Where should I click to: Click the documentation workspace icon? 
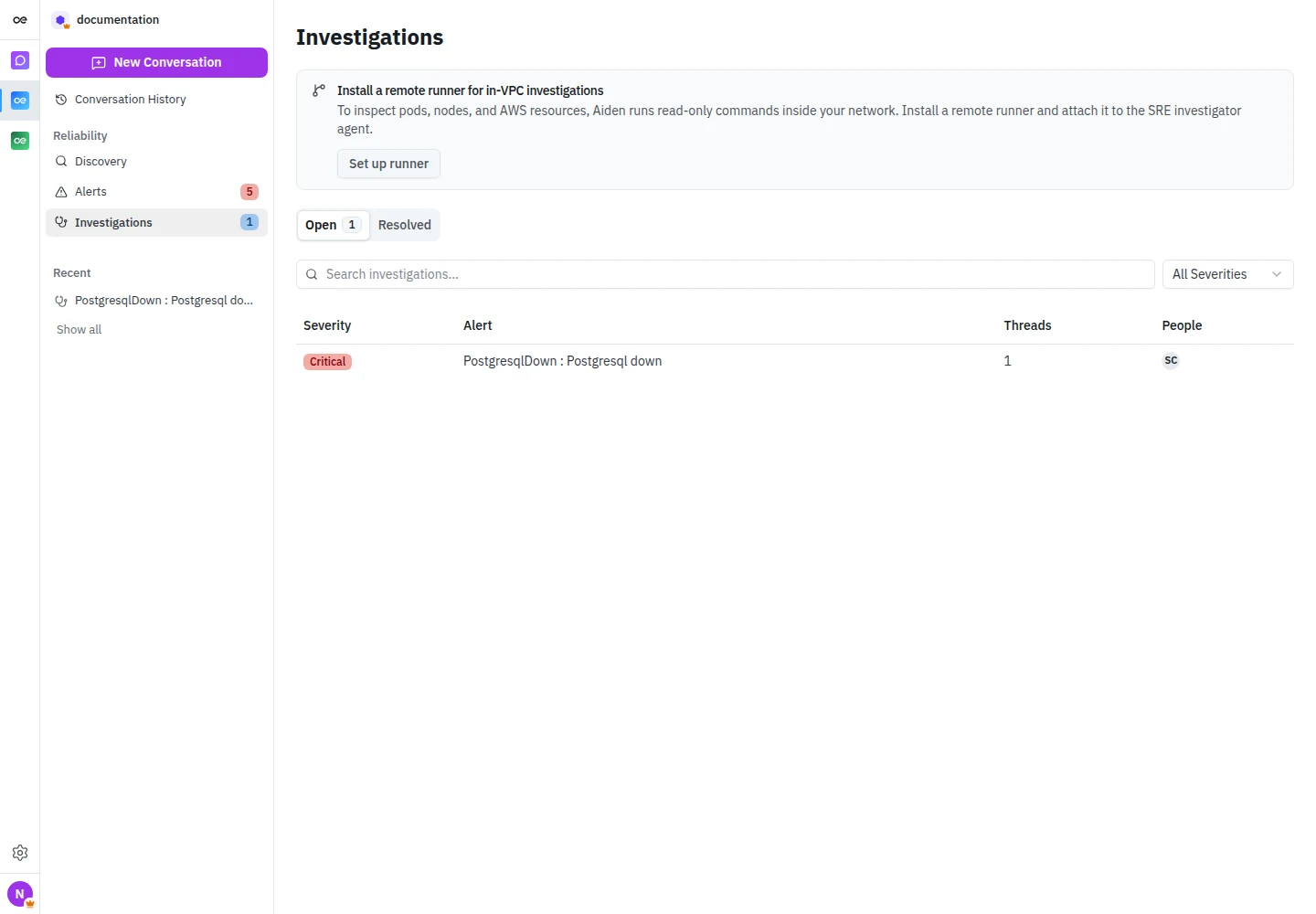point(61,20)
